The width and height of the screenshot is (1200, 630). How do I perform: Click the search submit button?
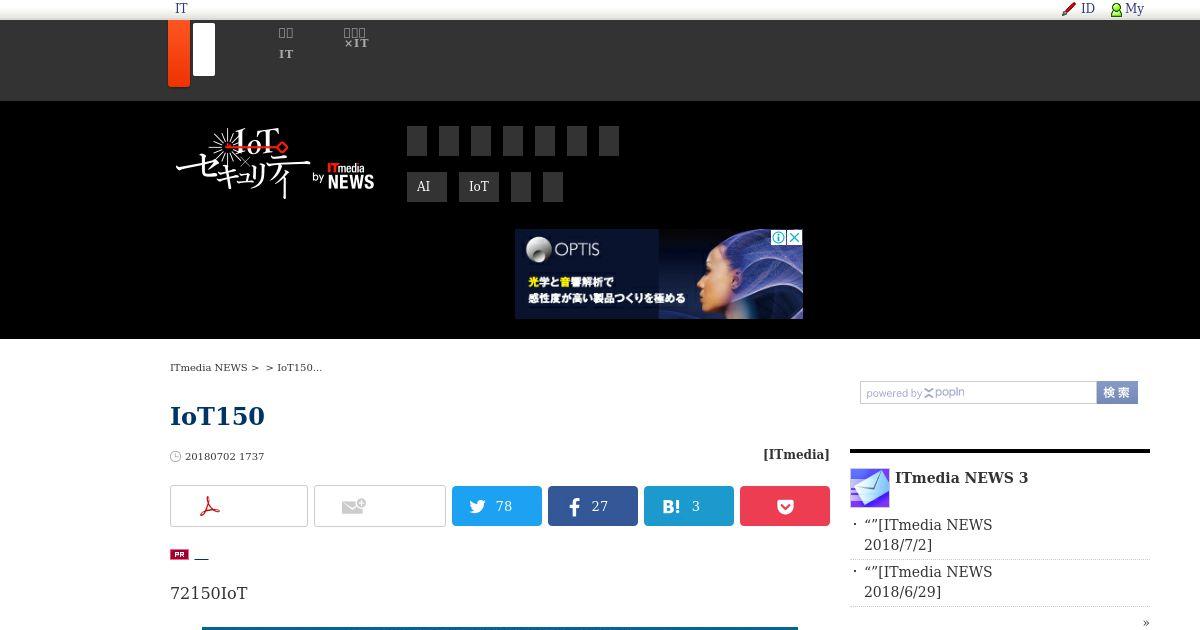tap(1117, 393)
